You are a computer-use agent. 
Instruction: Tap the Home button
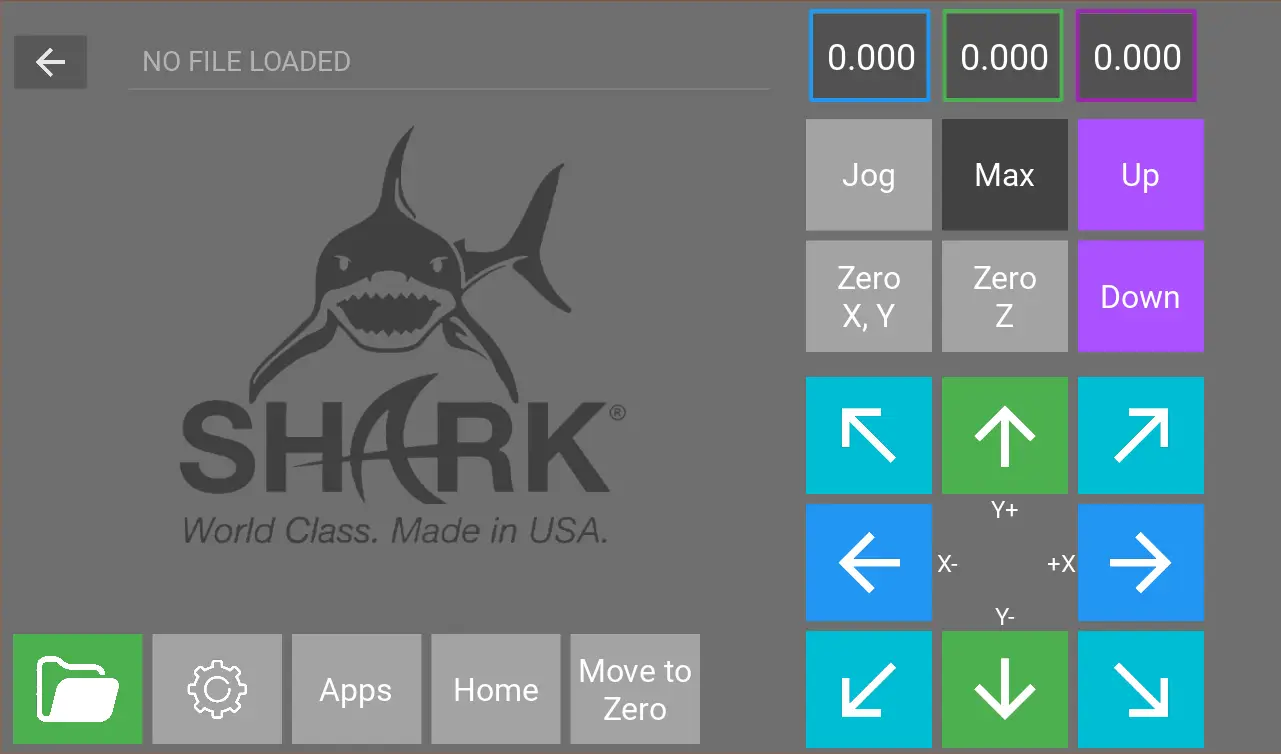coord(496,689)
